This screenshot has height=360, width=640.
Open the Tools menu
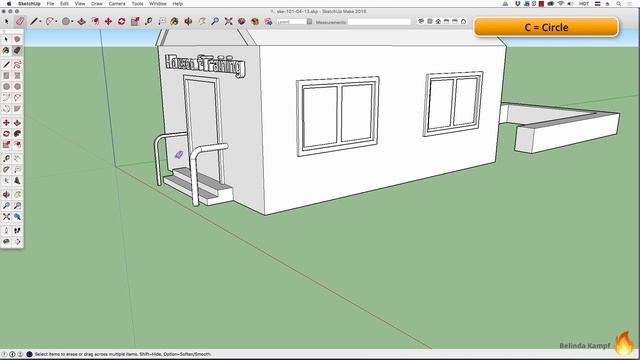coord(137,4)
